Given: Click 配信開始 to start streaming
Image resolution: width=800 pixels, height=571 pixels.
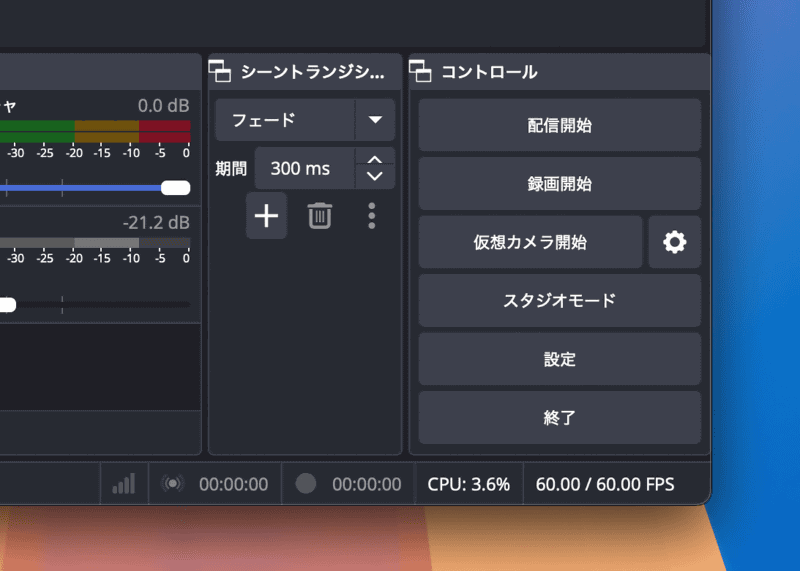Looking at the screenshot, I should click(x=560, y=125).
